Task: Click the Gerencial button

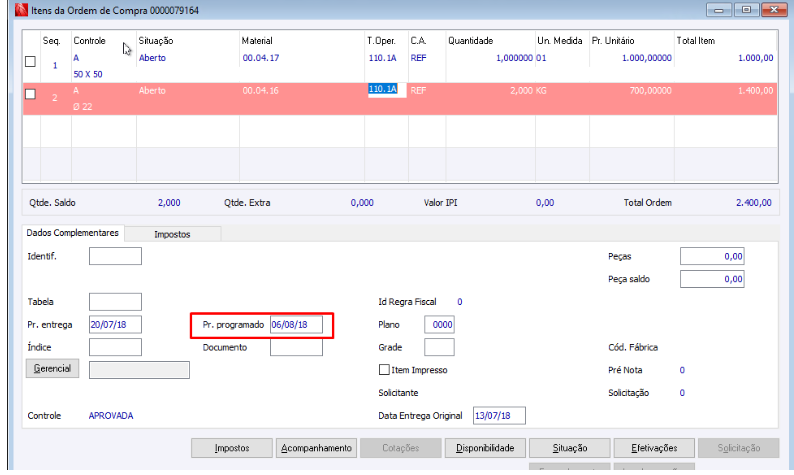Action: click(x=52, y=369)
